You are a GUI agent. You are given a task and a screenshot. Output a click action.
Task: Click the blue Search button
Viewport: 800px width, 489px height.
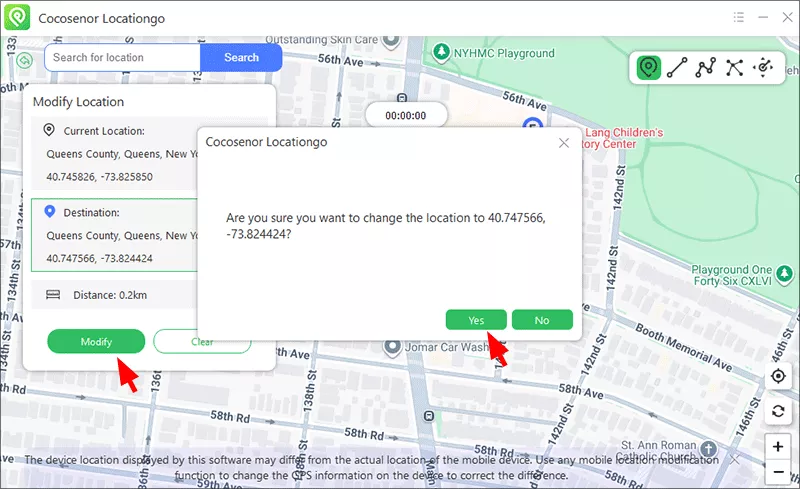pos(241,57)
